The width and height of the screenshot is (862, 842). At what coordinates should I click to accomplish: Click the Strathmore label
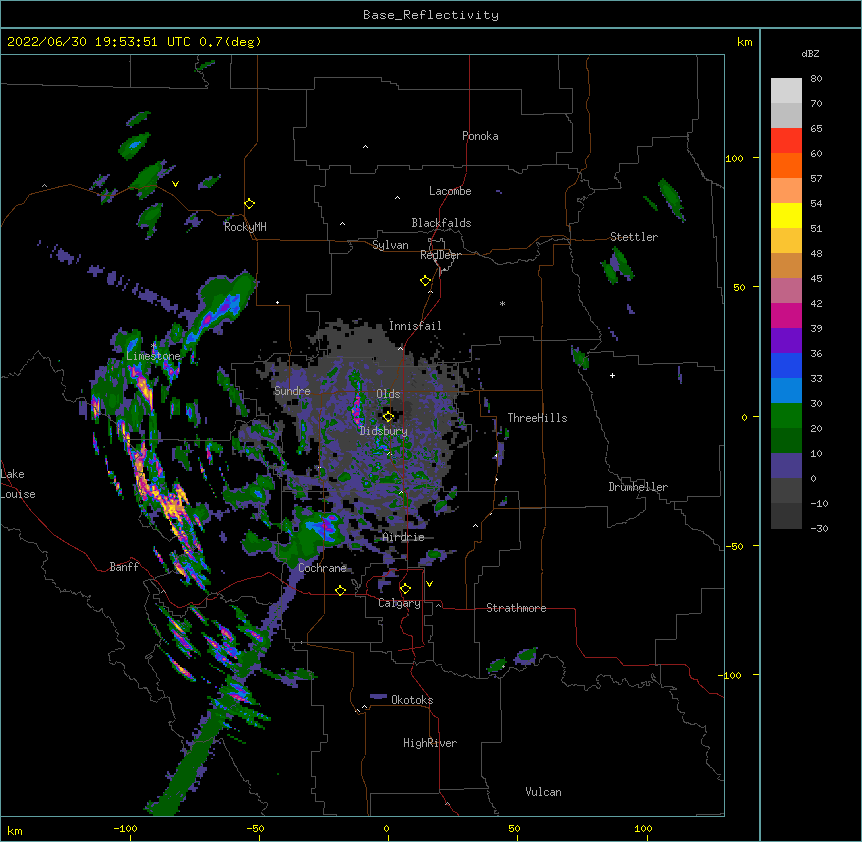pos(516,608)
